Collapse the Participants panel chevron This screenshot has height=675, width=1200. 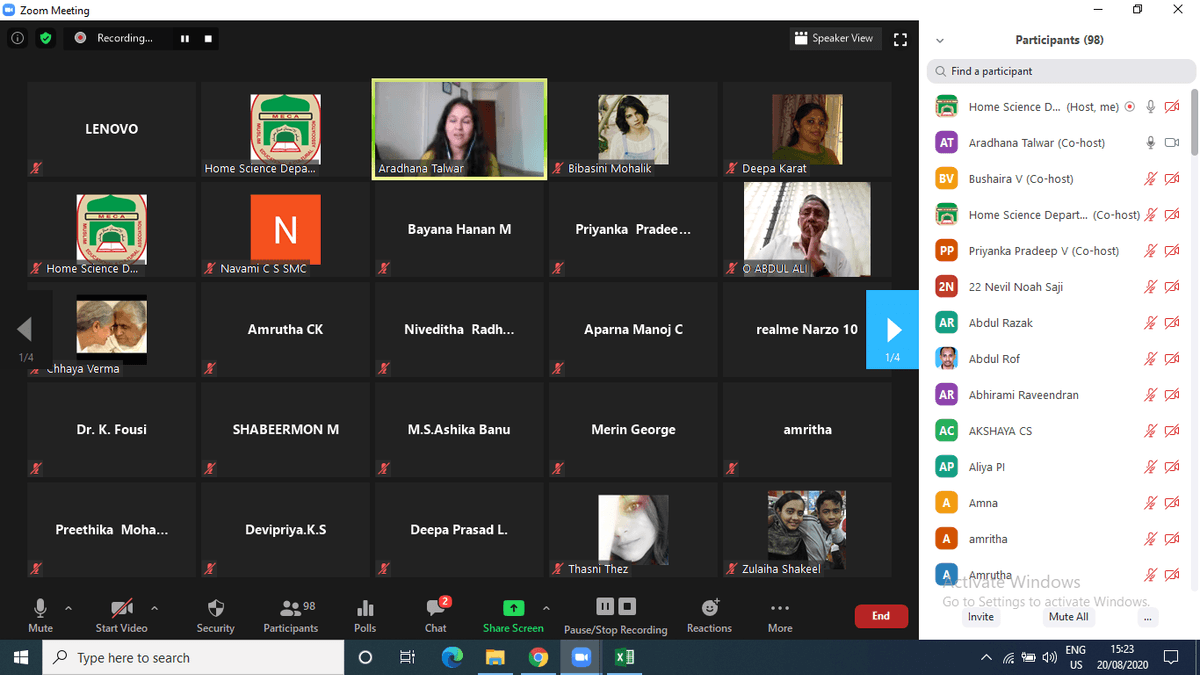pyautogui.click(x=939, y=41)
